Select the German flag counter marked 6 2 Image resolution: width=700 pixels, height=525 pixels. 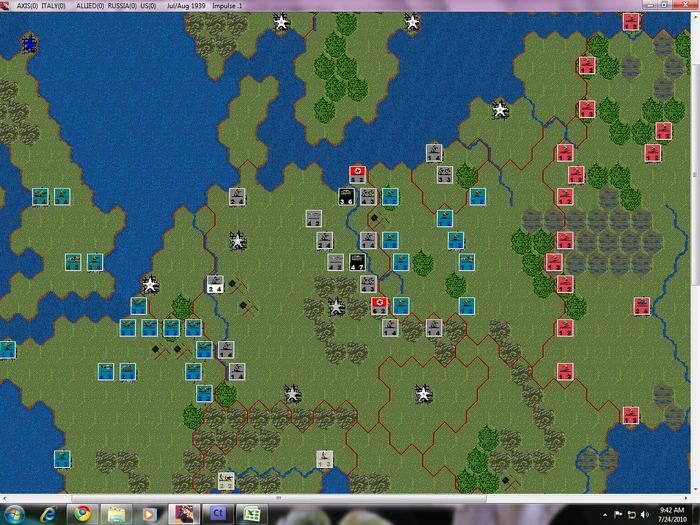[x=379, y=306]
